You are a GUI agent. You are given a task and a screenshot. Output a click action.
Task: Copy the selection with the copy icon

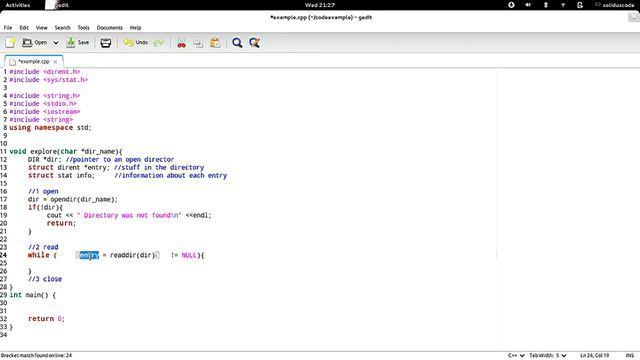[x=198, y=42]
